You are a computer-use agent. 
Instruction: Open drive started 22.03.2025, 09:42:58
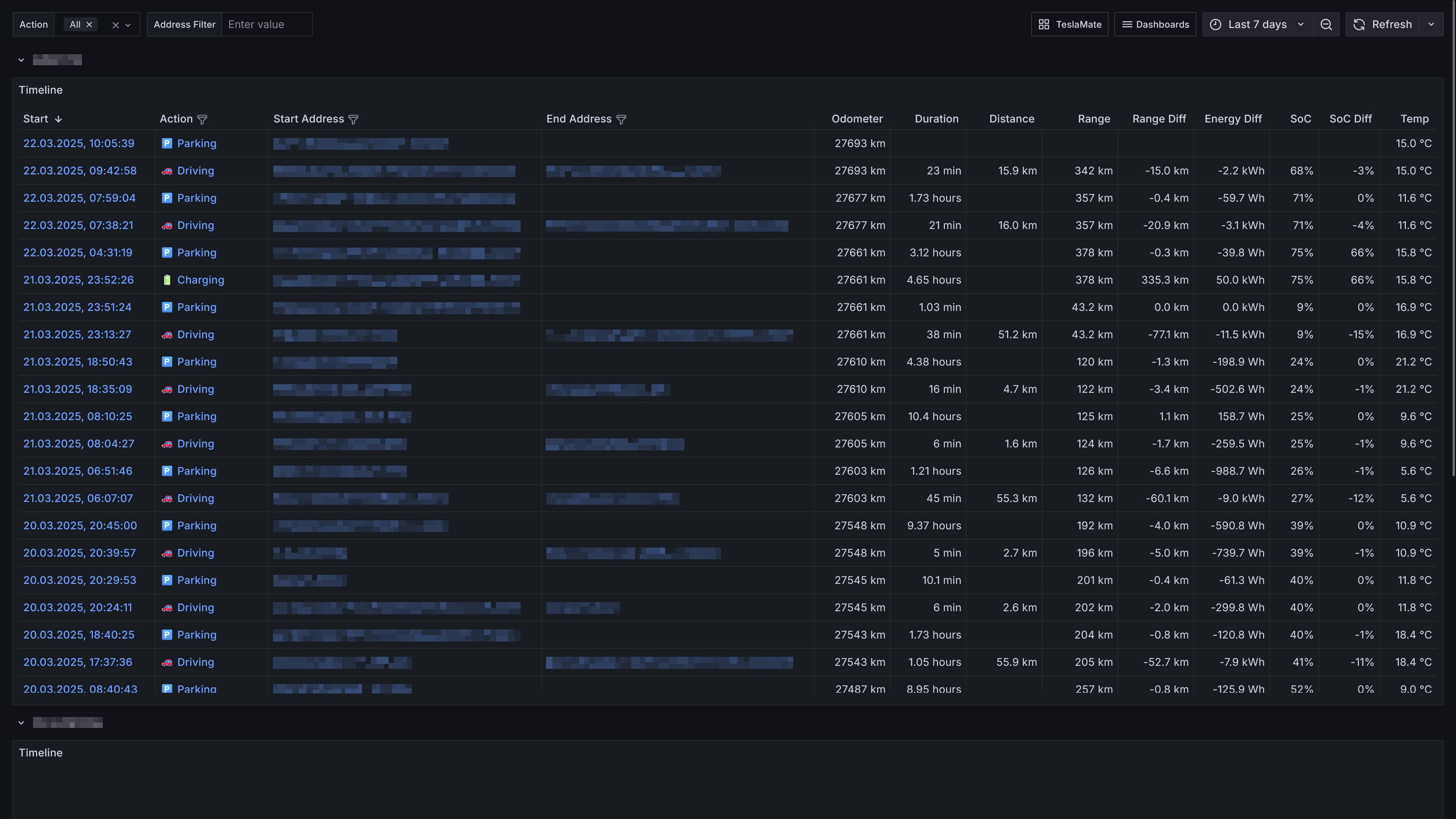click(x=80, y=171)
